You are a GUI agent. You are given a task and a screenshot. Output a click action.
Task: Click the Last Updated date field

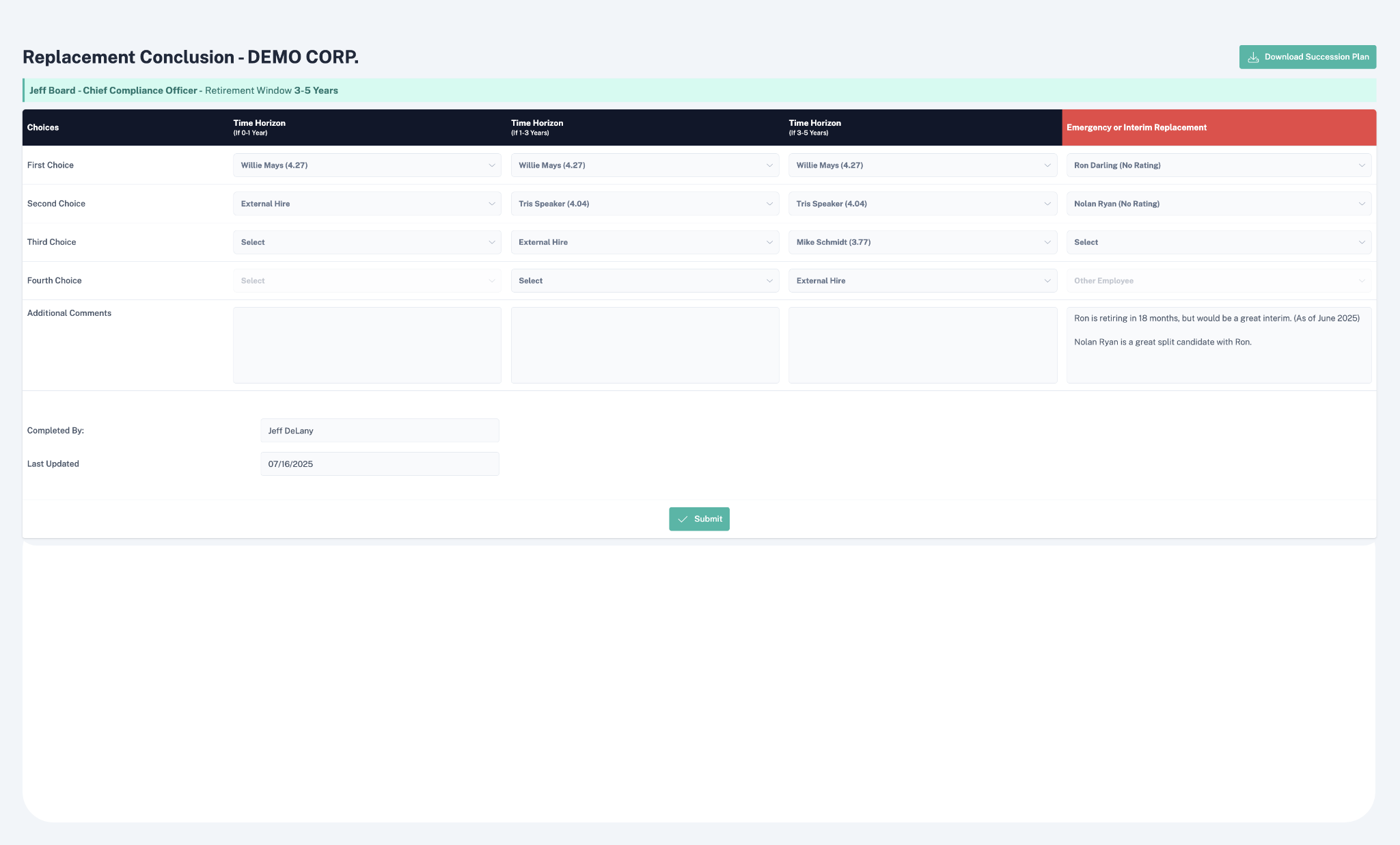click(x=379, y=464)
